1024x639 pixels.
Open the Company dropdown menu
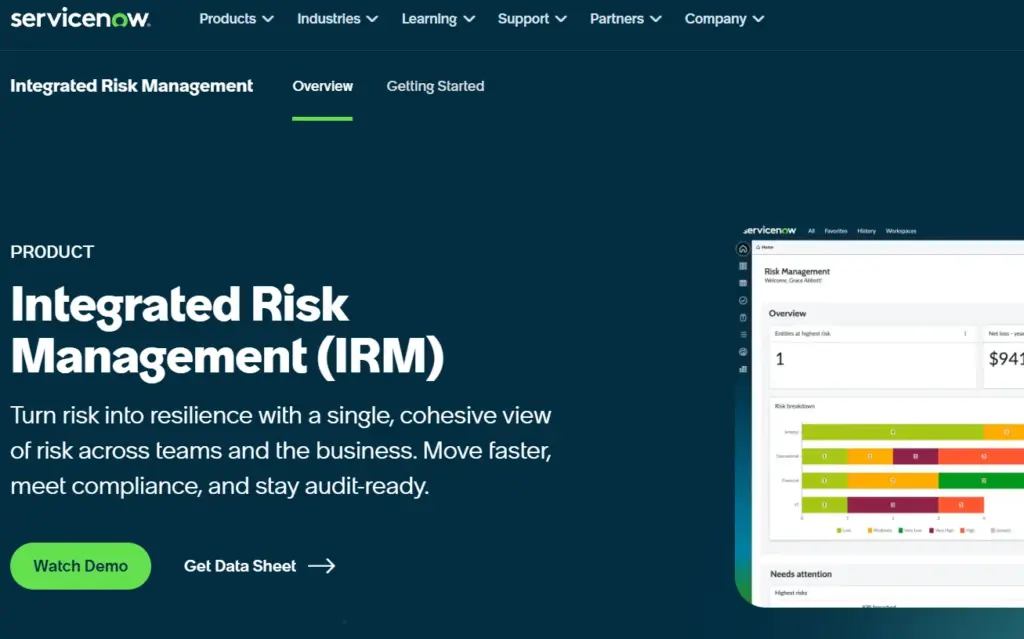724,19
